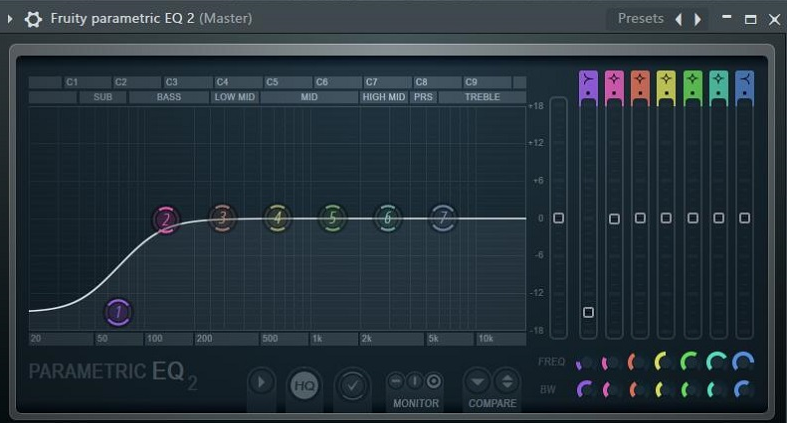Click yellow band 4 FREQ knob
The width and height of the screenshot is (787, 423).
(x=664, y=363)
